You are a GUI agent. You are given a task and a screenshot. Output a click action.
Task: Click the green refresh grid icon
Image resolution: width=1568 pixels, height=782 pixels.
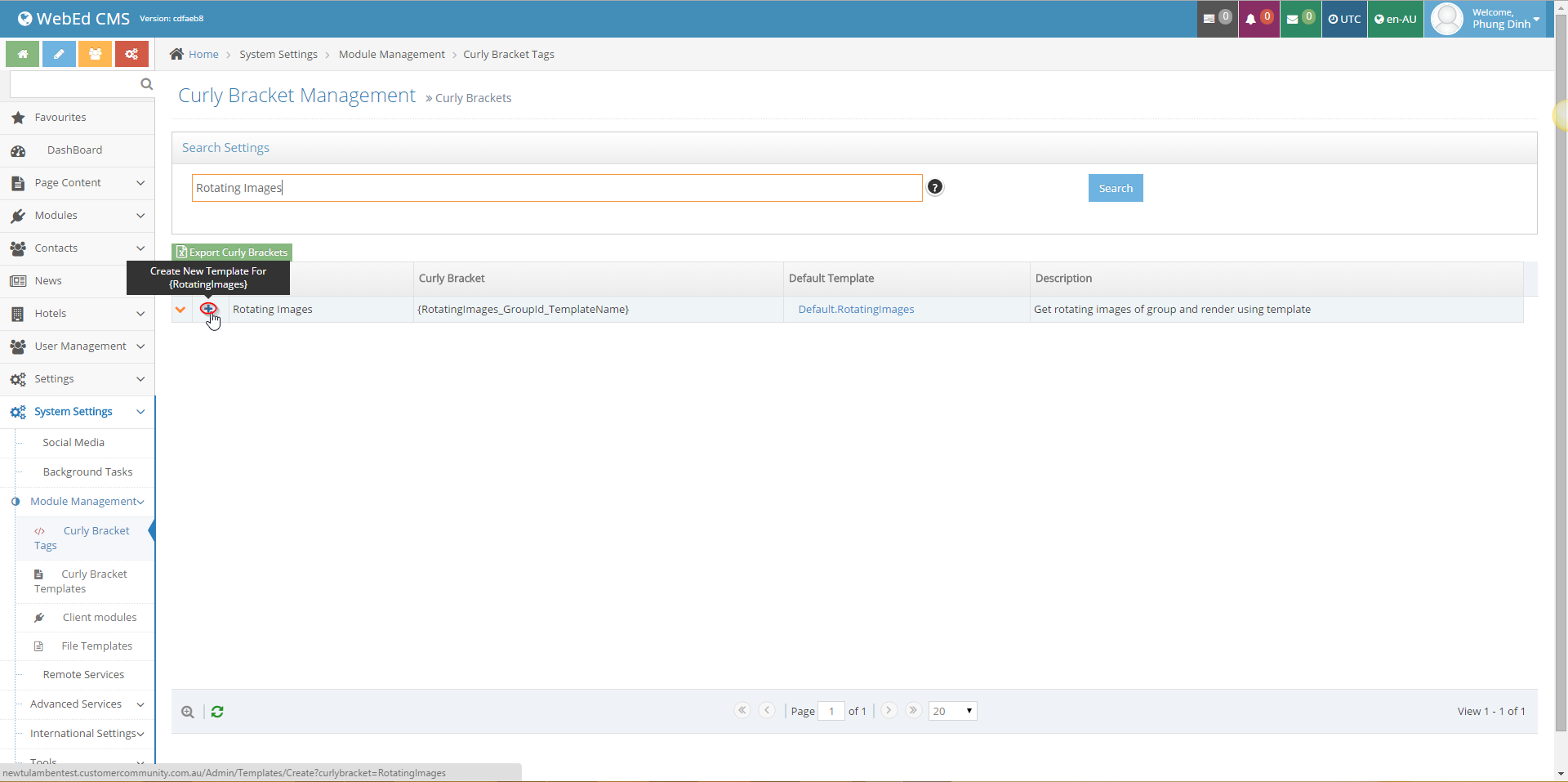(x=217, y=712)
